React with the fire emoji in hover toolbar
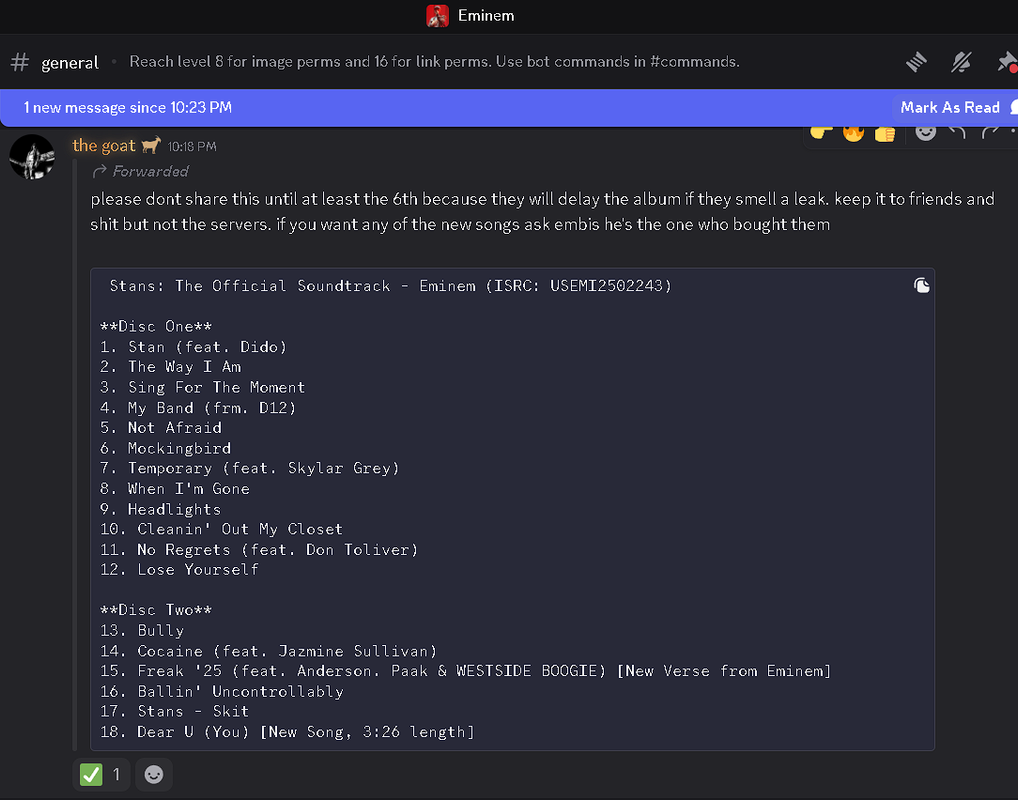The image size is (1018, 800). 853,132
